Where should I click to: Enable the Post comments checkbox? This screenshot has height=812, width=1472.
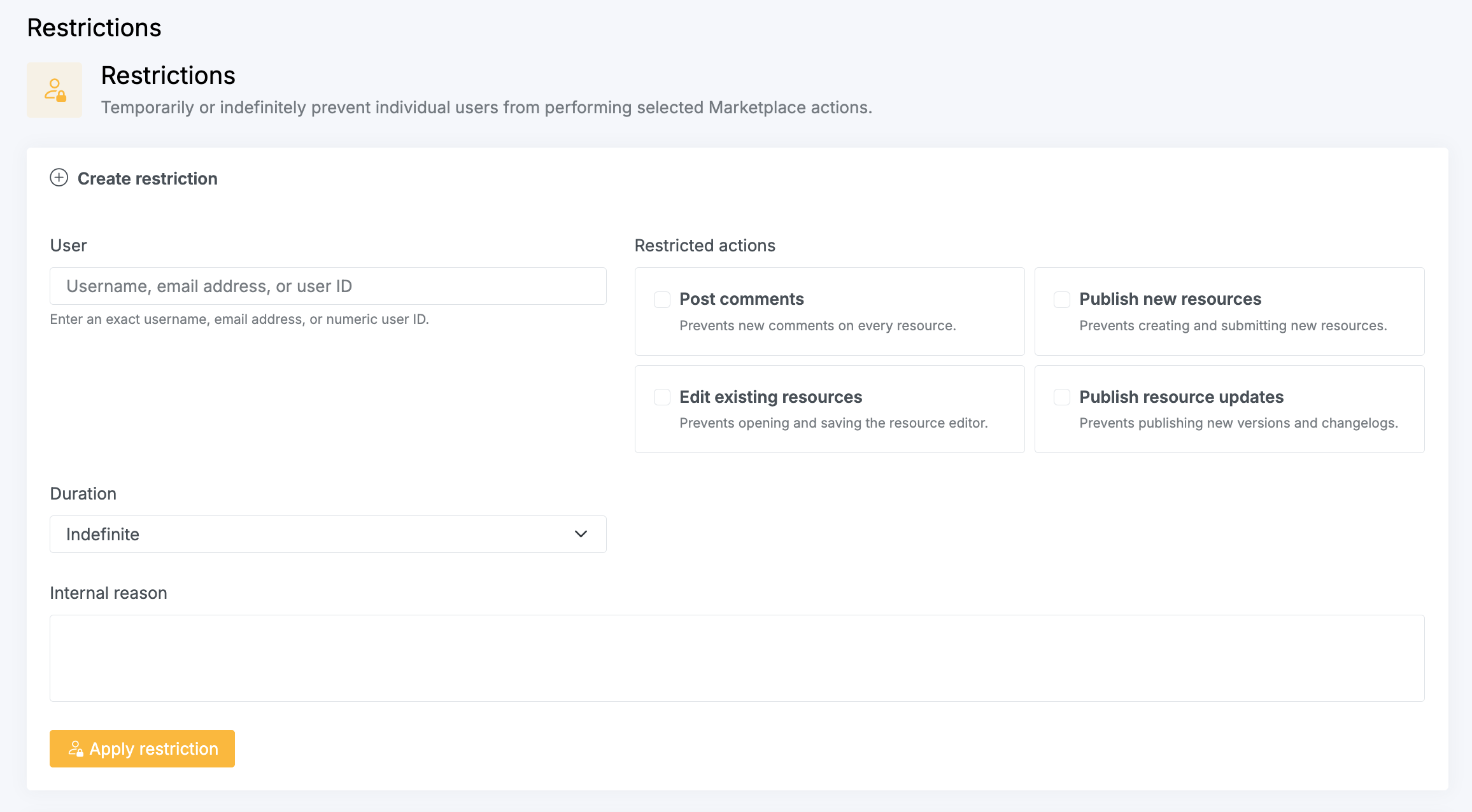pyautogui.click(x=662, y=300)
